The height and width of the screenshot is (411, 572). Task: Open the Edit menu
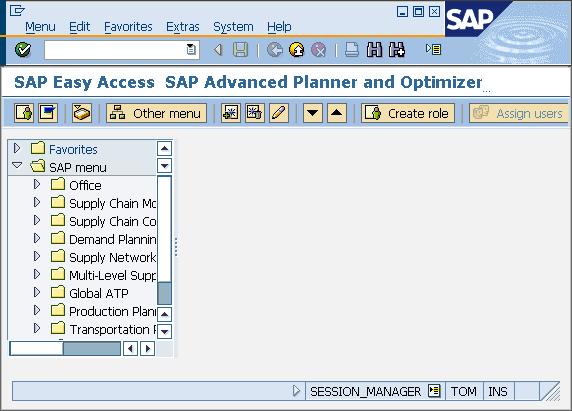(x=80, y=27)
